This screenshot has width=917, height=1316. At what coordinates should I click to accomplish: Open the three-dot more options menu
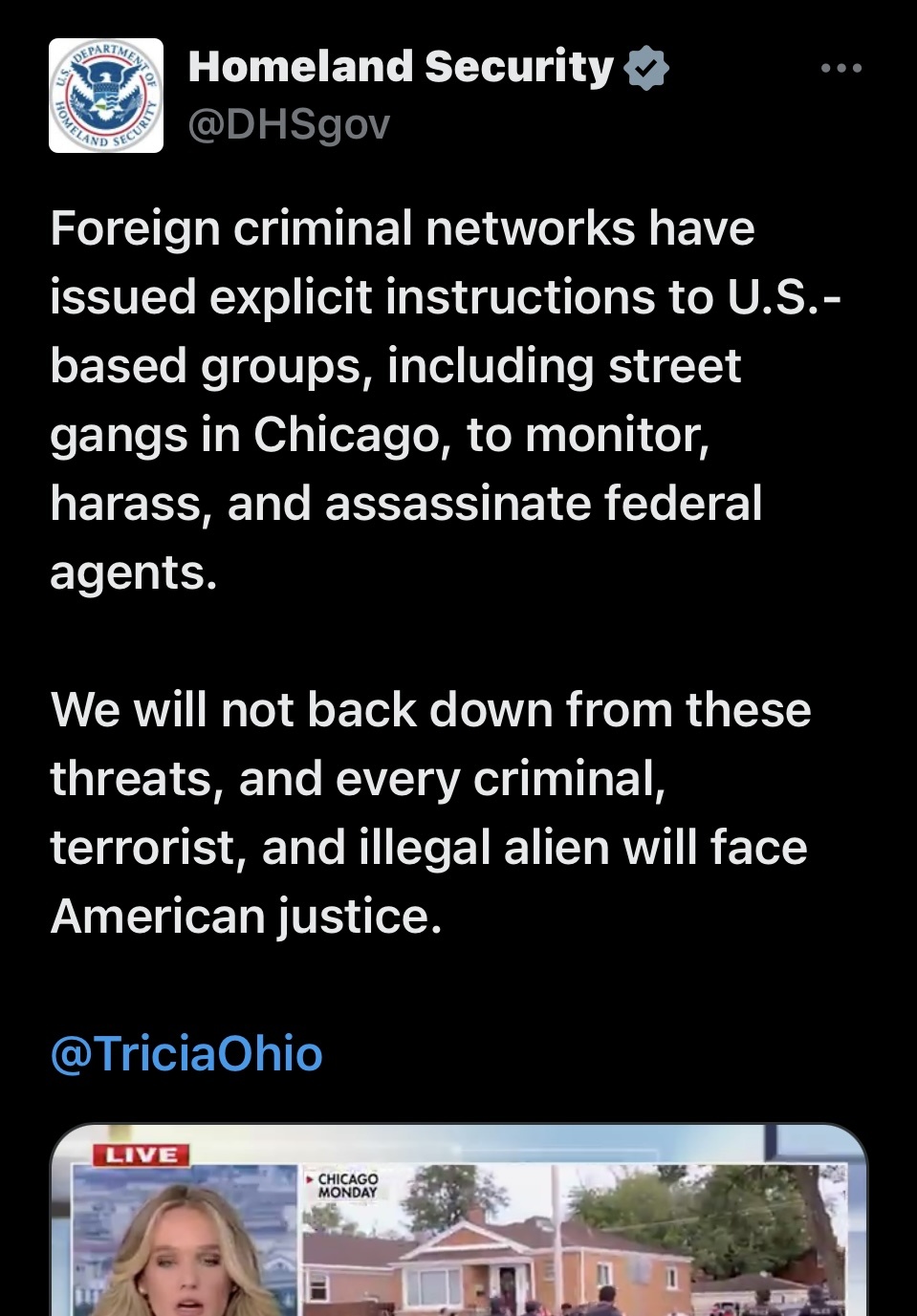click(841, 68)
